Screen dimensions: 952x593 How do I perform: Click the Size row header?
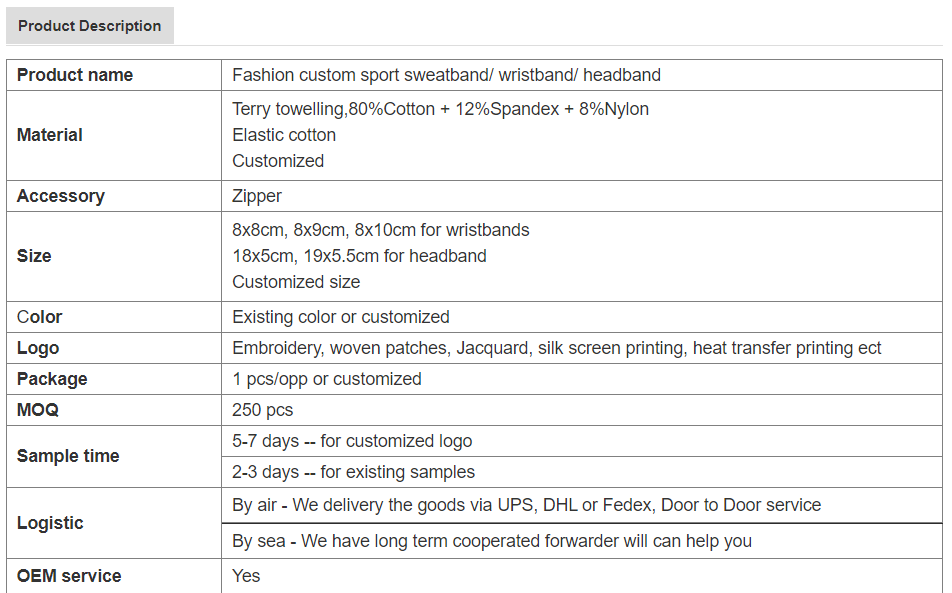(114, 256)
